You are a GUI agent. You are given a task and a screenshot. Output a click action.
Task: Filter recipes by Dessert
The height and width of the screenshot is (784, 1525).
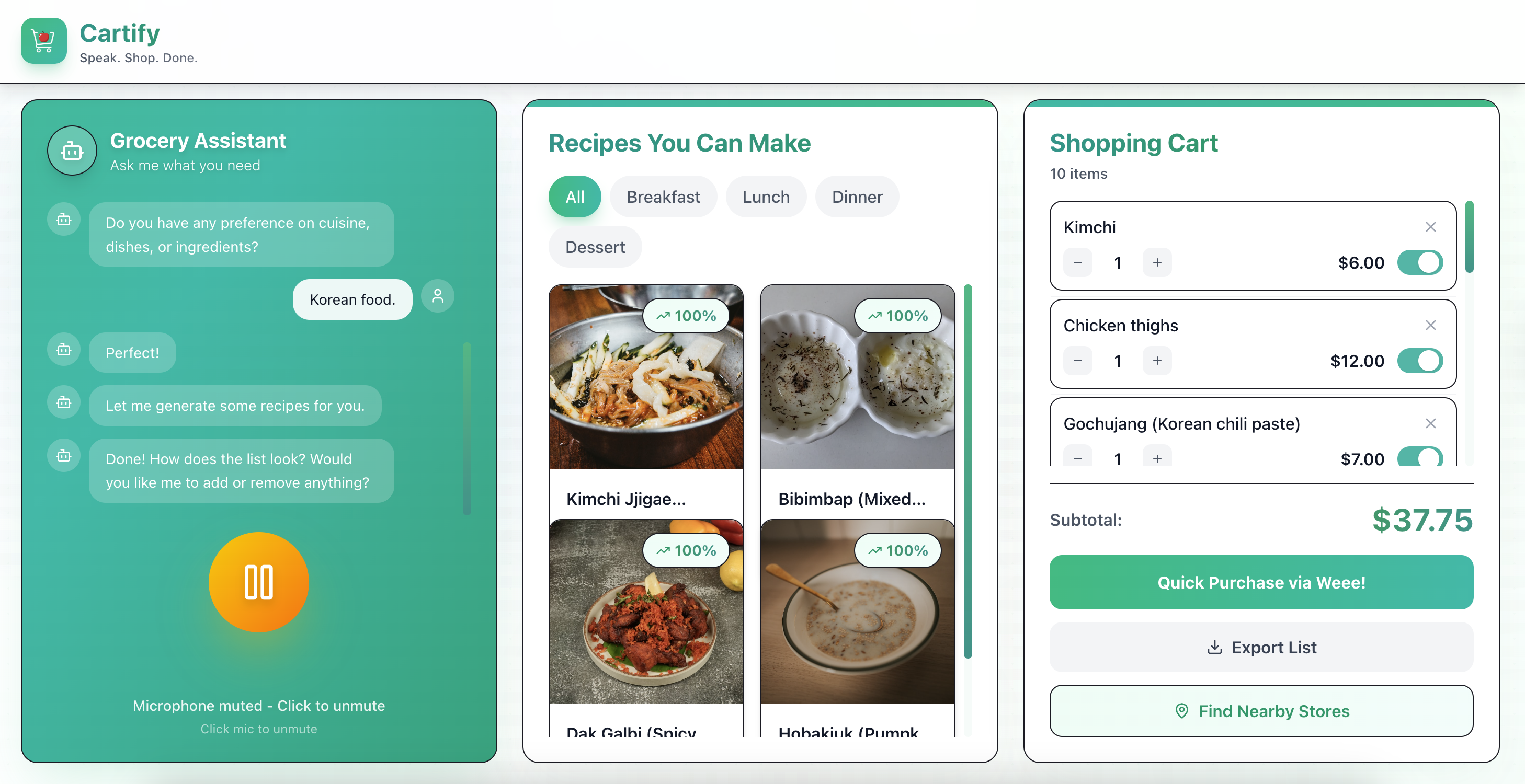point(595,247)
